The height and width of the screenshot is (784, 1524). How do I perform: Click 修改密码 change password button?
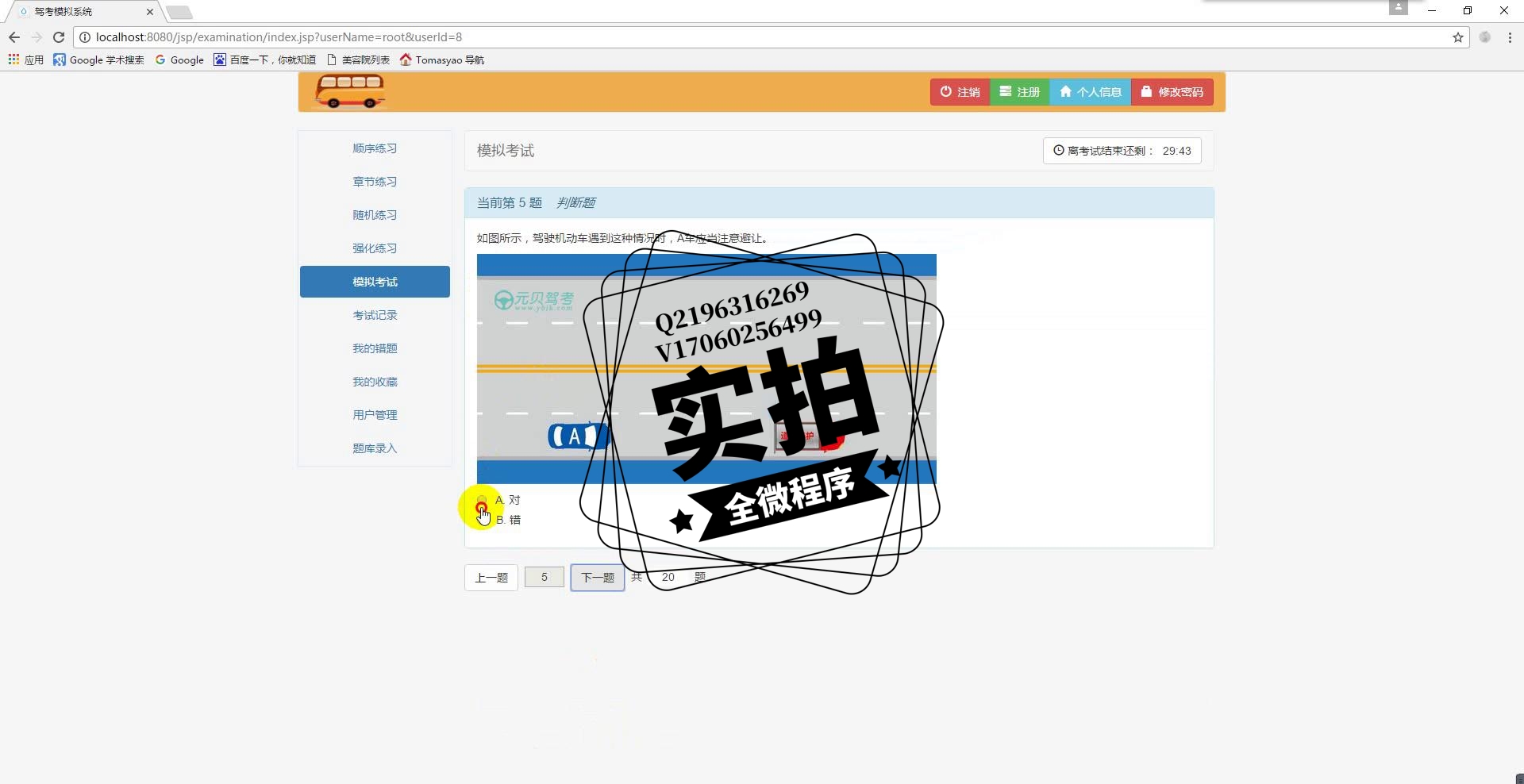[1172, 92]
